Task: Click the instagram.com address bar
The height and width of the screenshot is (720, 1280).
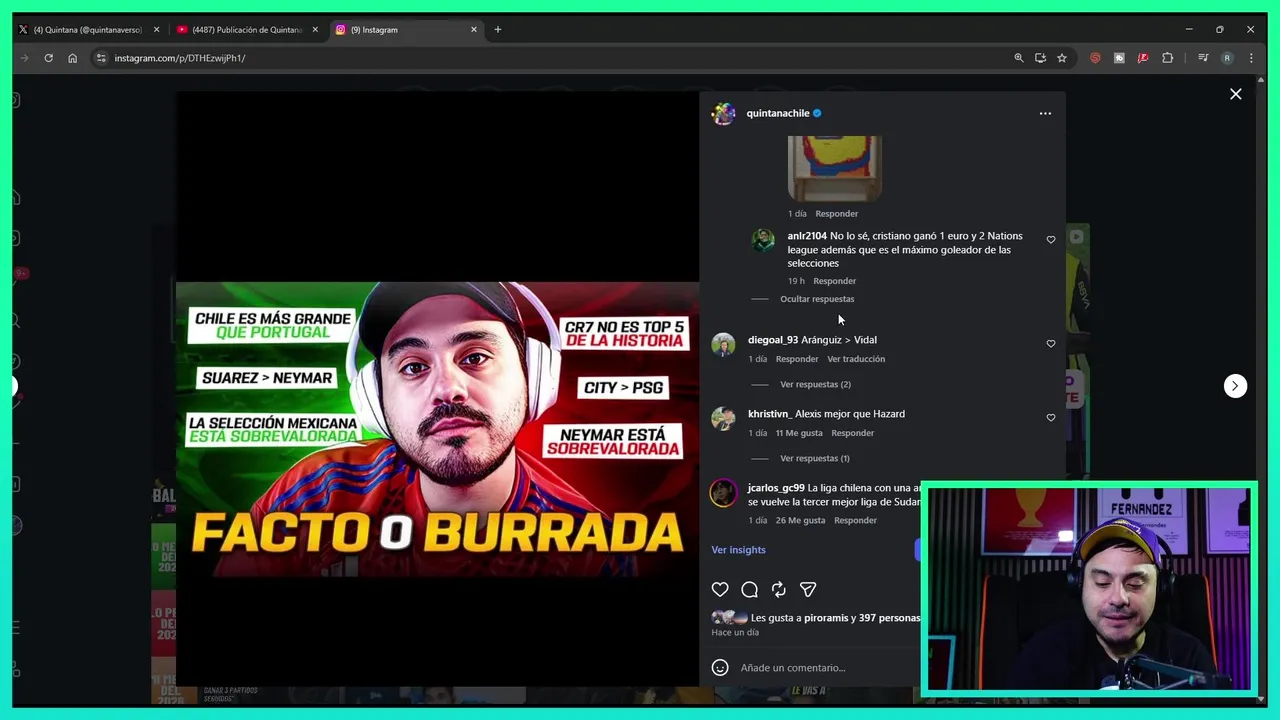Action: [x=550, y=58]
